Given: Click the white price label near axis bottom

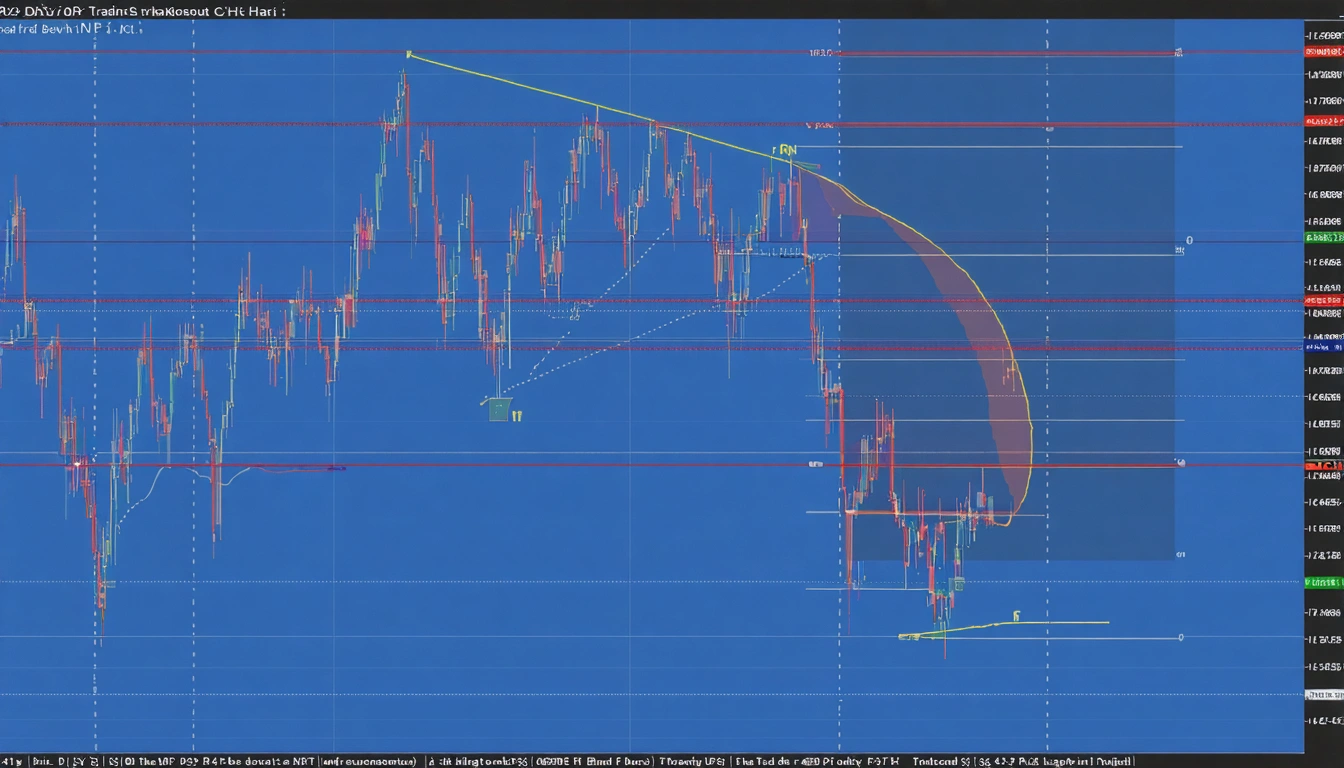Looking at the screenshot, I should [x=1323, y=694].
